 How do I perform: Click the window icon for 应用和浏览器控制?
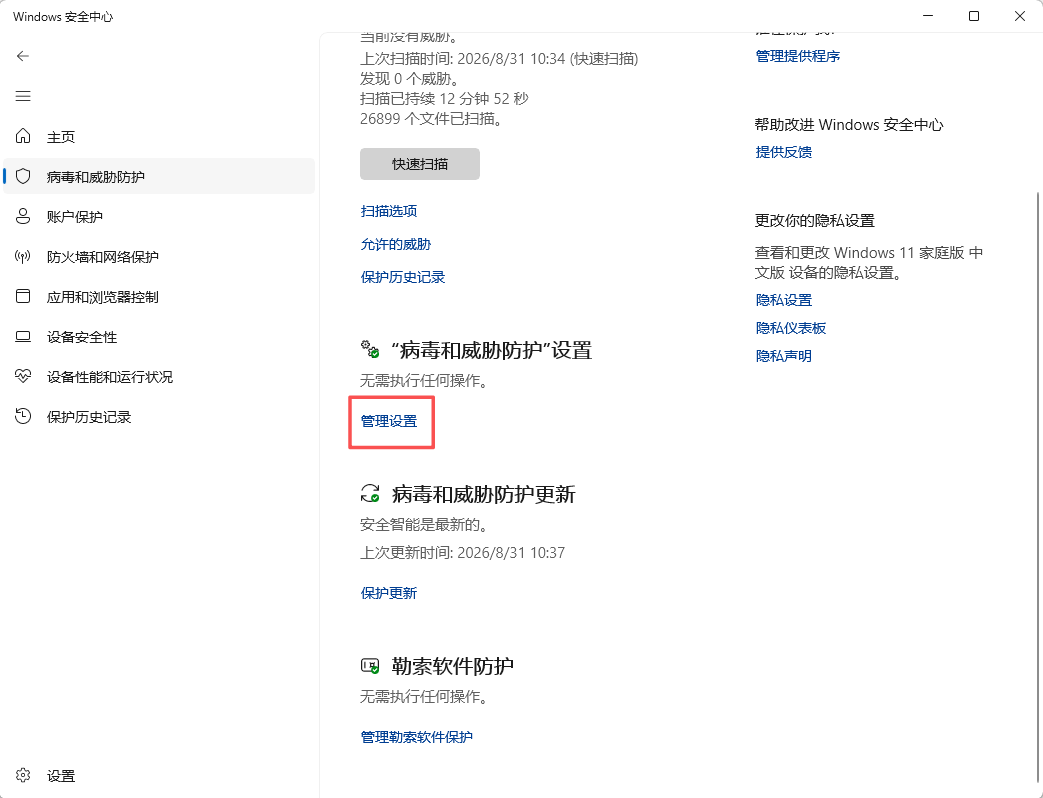tap(23, 297)
